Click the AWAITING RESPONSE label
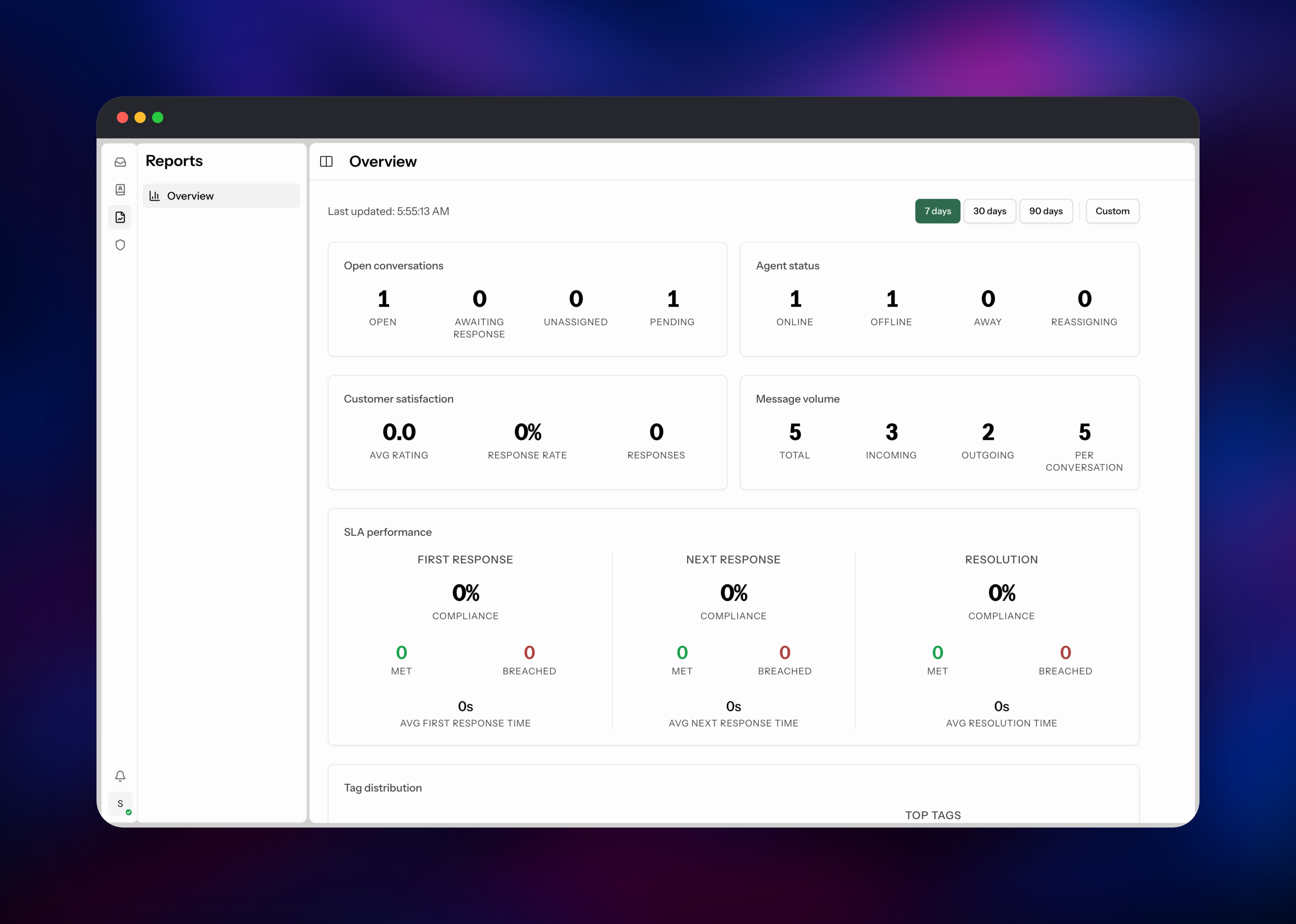The width and height of the screenshot is (1296, 924). 479,328
